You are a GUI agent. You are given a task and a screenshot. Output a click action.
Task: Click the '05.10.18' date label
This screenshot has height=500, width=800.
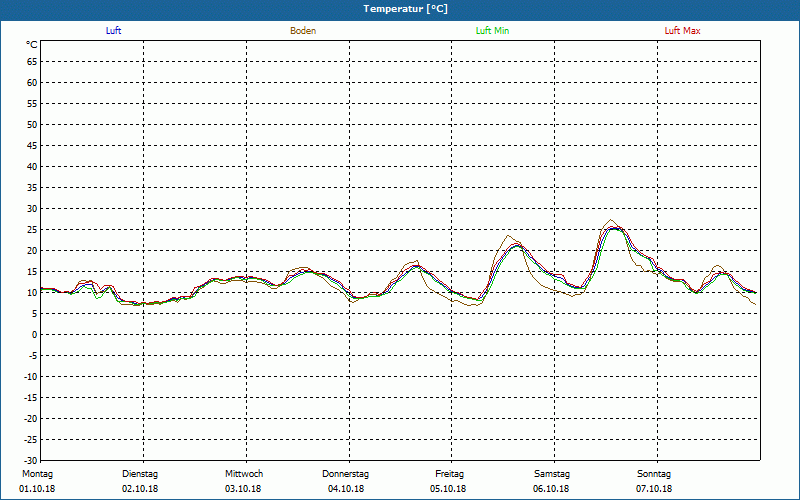tap(448, 489)
